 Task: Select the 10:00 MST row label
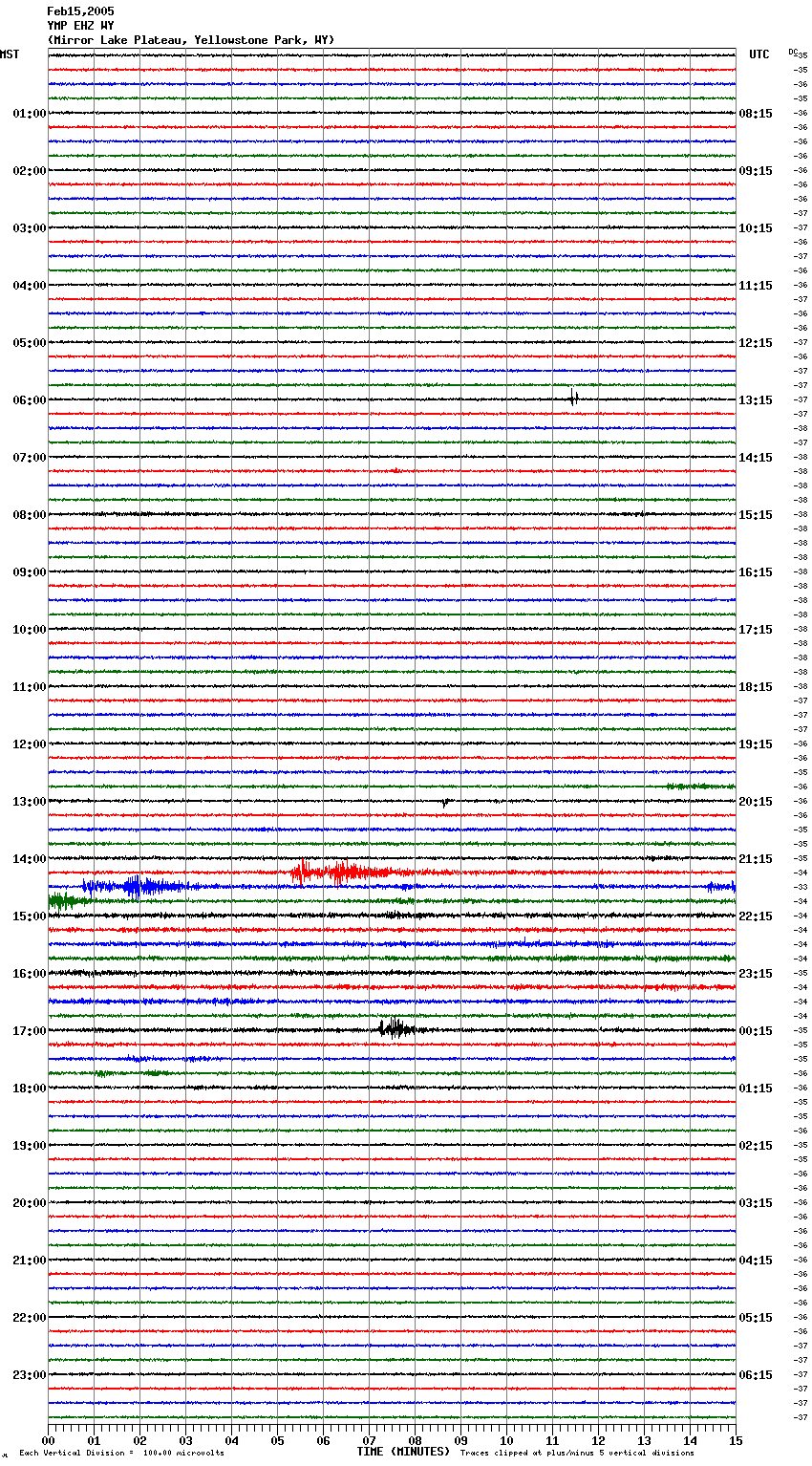pyautogui.click(x=30, y=630)
